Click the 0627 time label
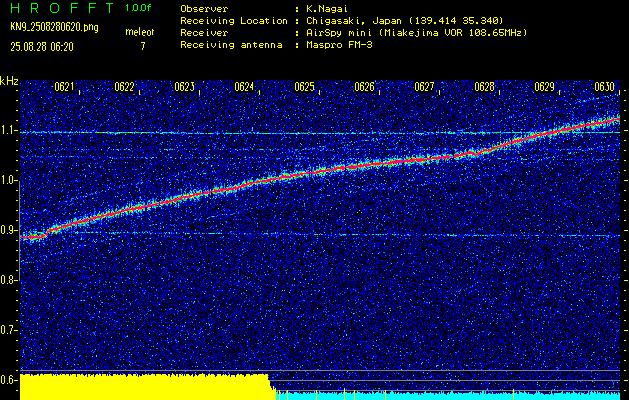The width and height of the screenshot is (629, 400). [x=424, y=87]
